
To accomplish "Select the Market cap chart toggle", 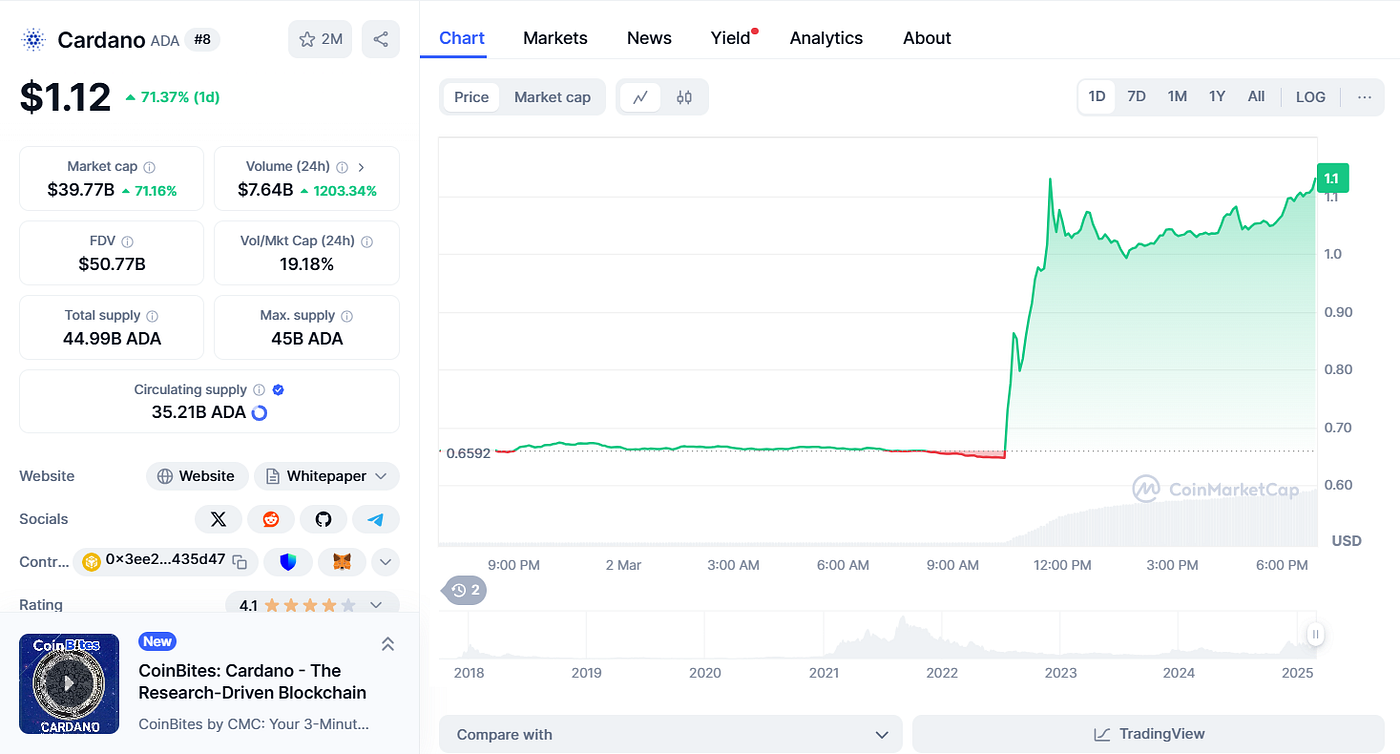I will (552, 97).
